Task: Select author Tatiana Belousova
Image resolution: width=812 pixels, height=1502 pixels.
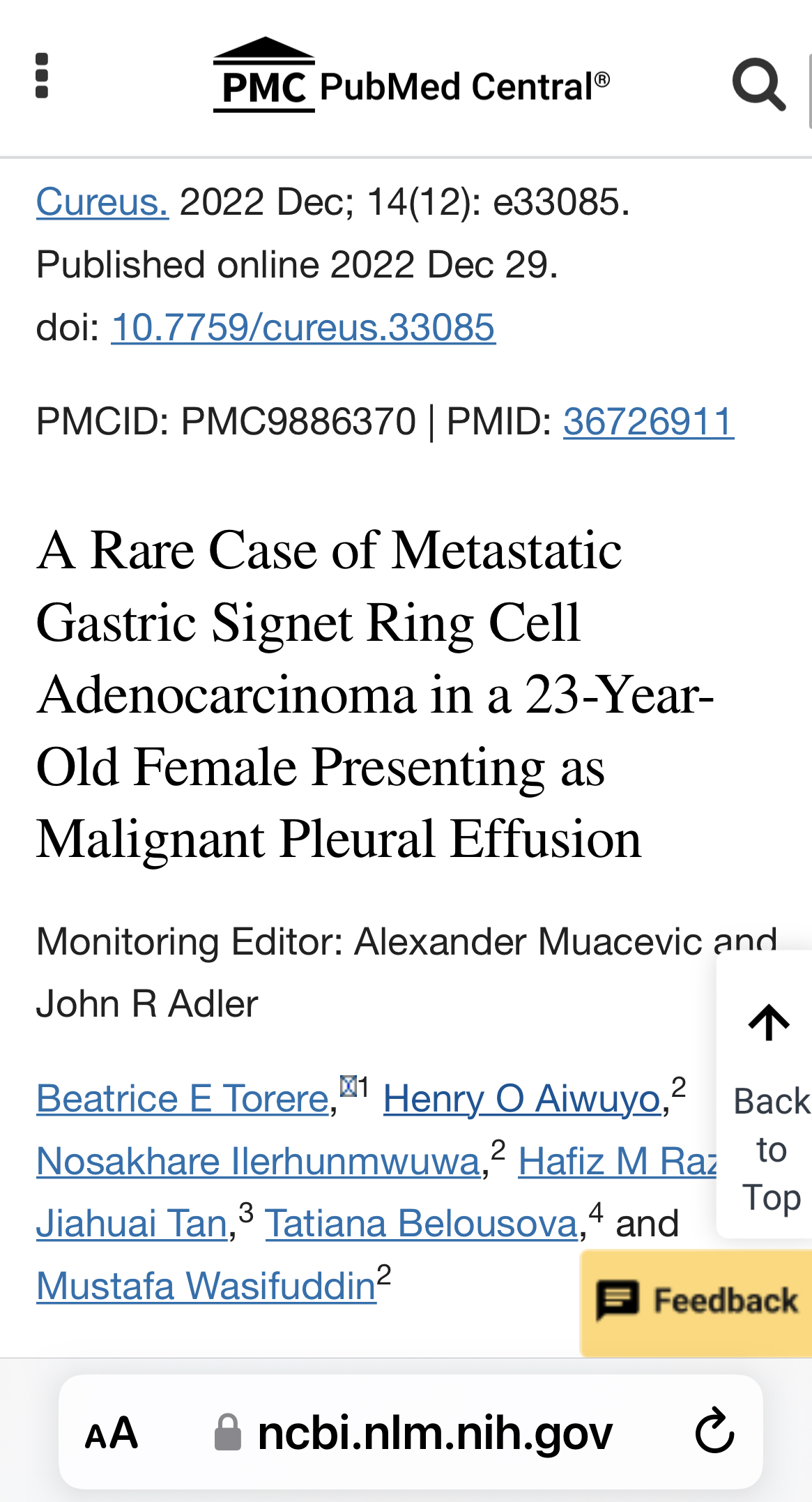Action: click(422, 1224)
